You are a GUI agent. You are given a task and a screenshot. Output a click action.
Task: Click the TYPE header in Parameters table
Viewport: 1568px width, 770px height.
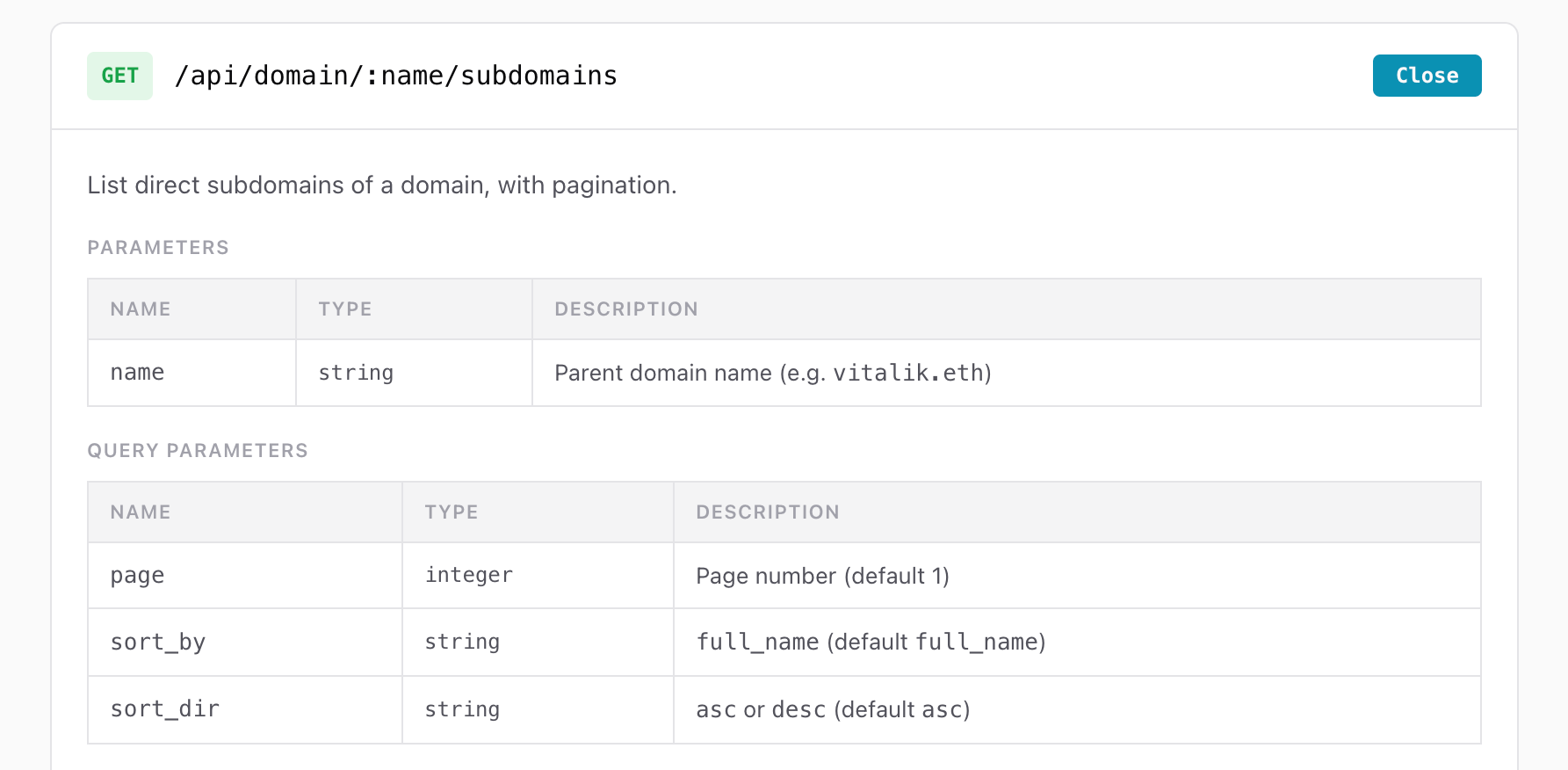pos(345,309)
